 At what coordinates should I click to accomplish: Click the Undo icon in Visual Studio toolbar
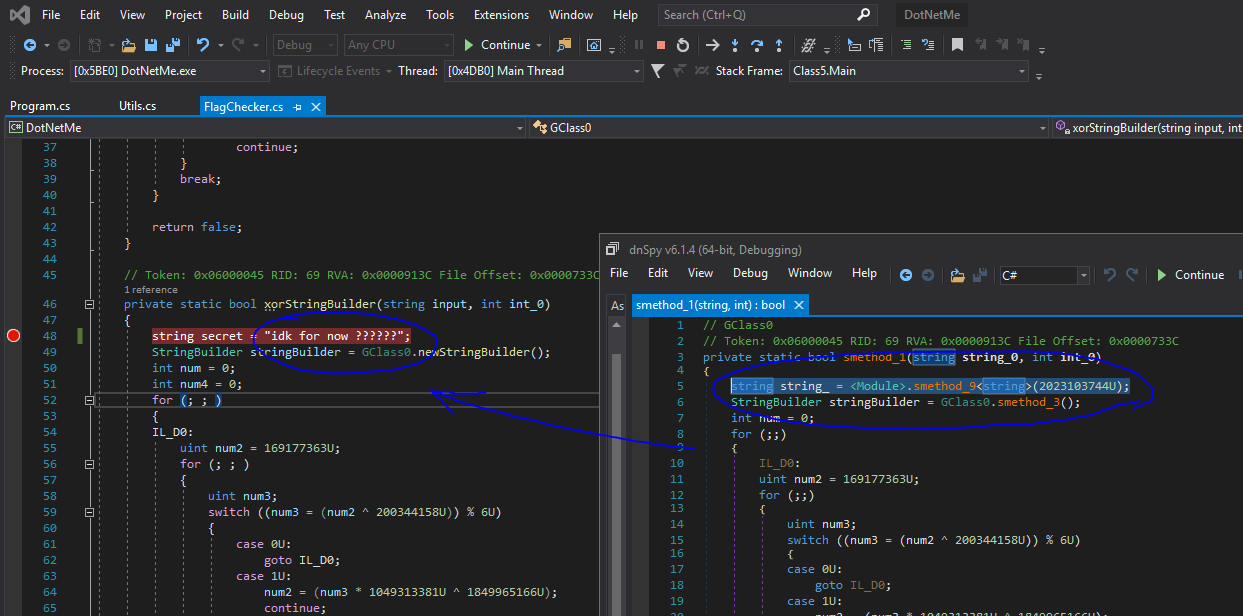pos(204,45)
